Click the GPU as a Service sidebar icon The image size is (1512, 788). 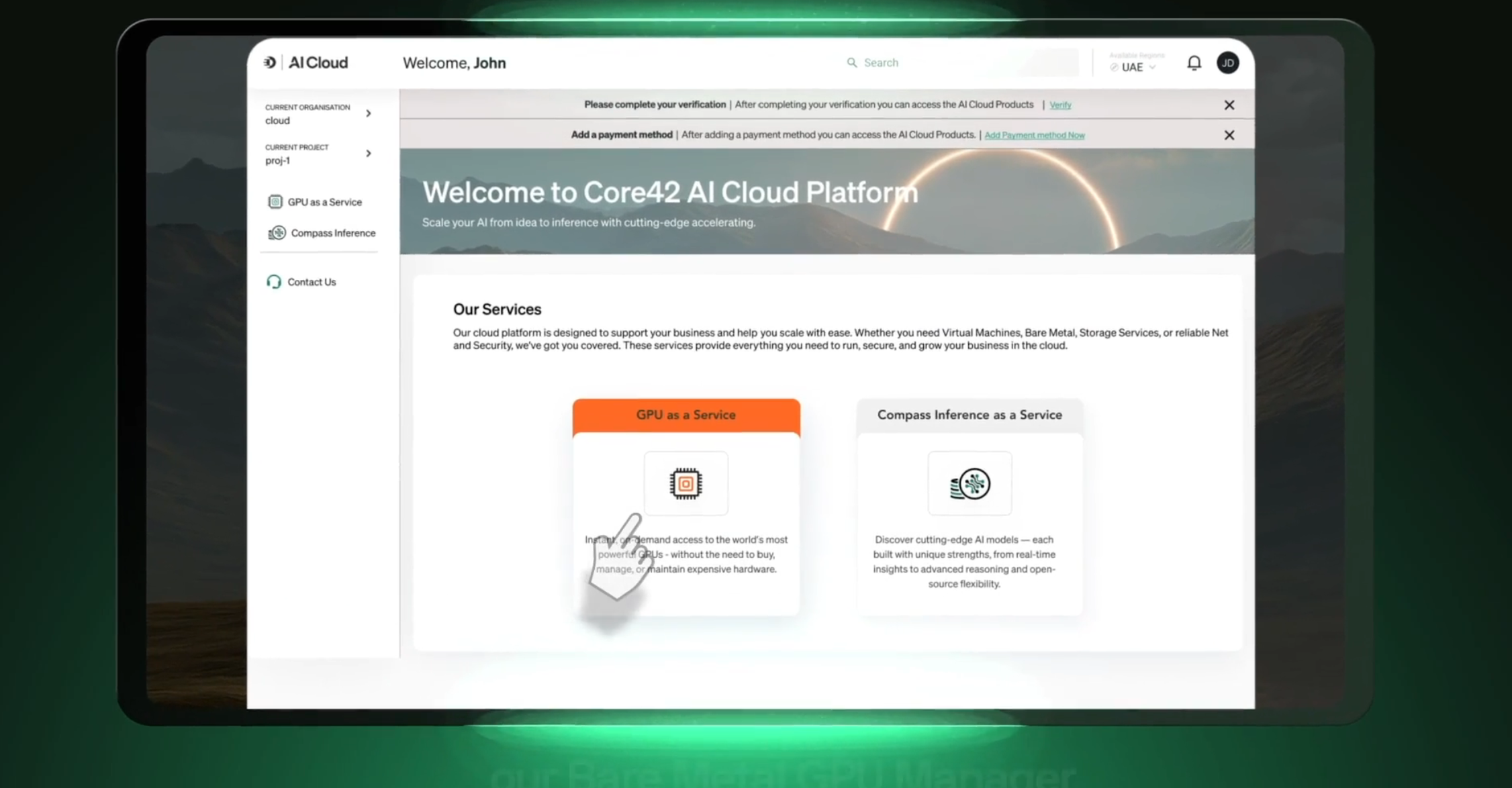coord(275,202)
